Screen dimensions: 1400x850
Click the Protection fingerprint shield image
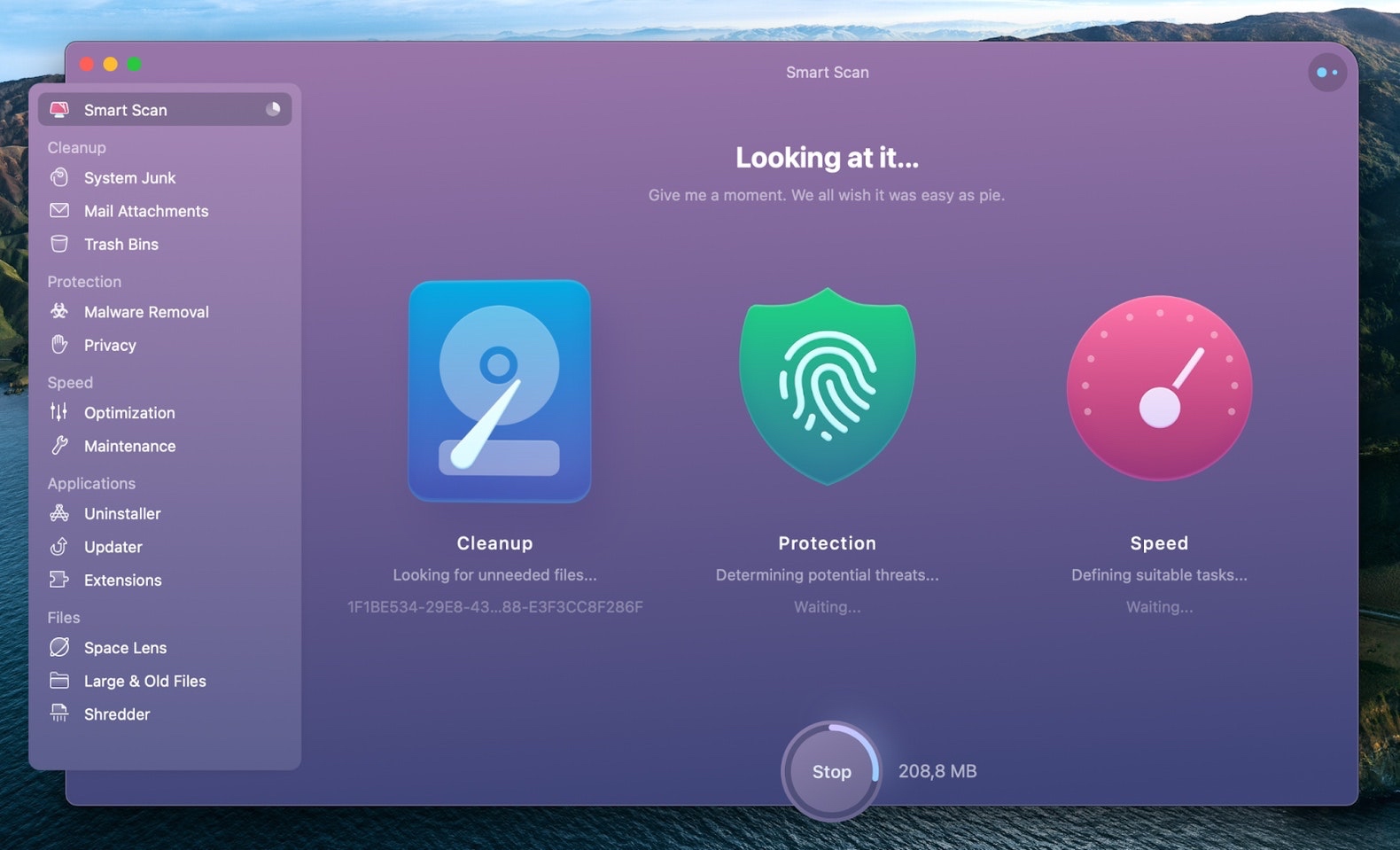tap(827, 386)
